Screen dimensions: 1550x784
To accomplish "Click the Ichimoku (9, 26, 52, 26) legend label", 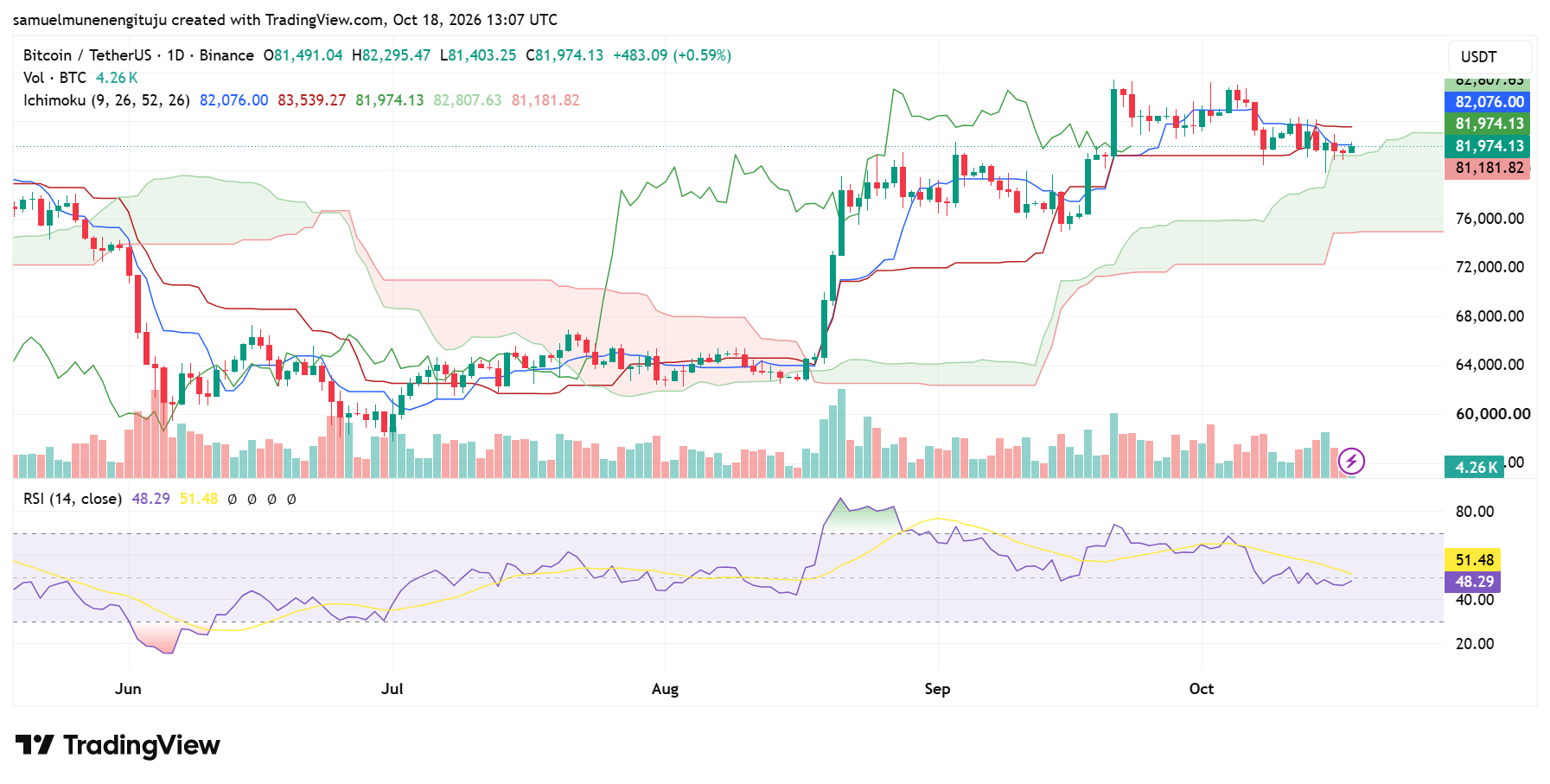I will pos(106,100).
